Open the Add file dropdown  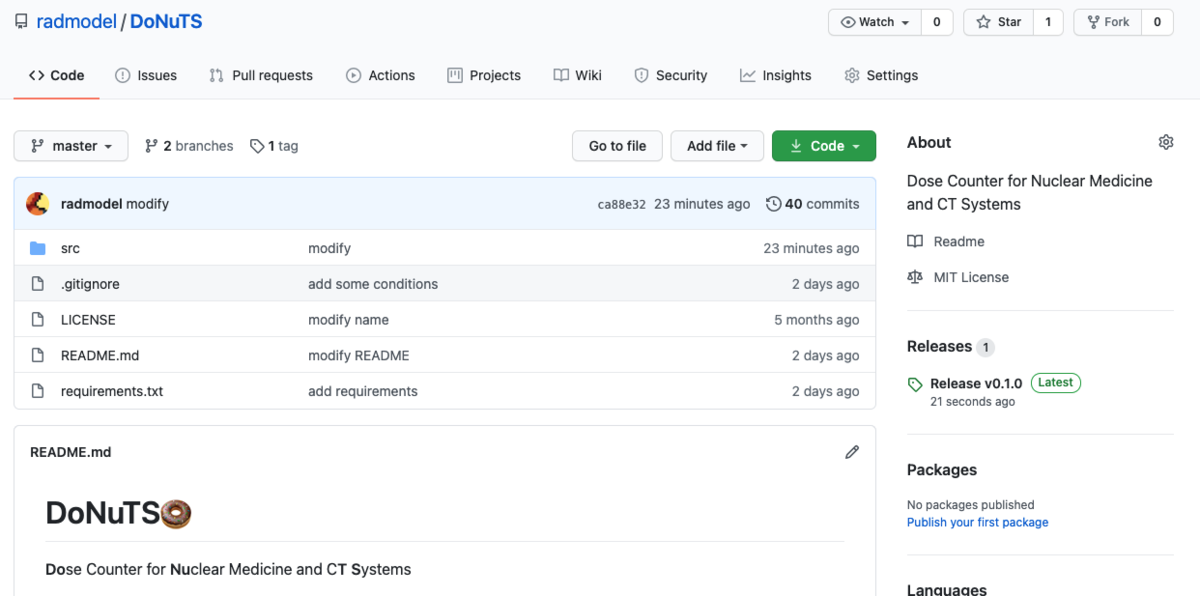click(717, 146)
